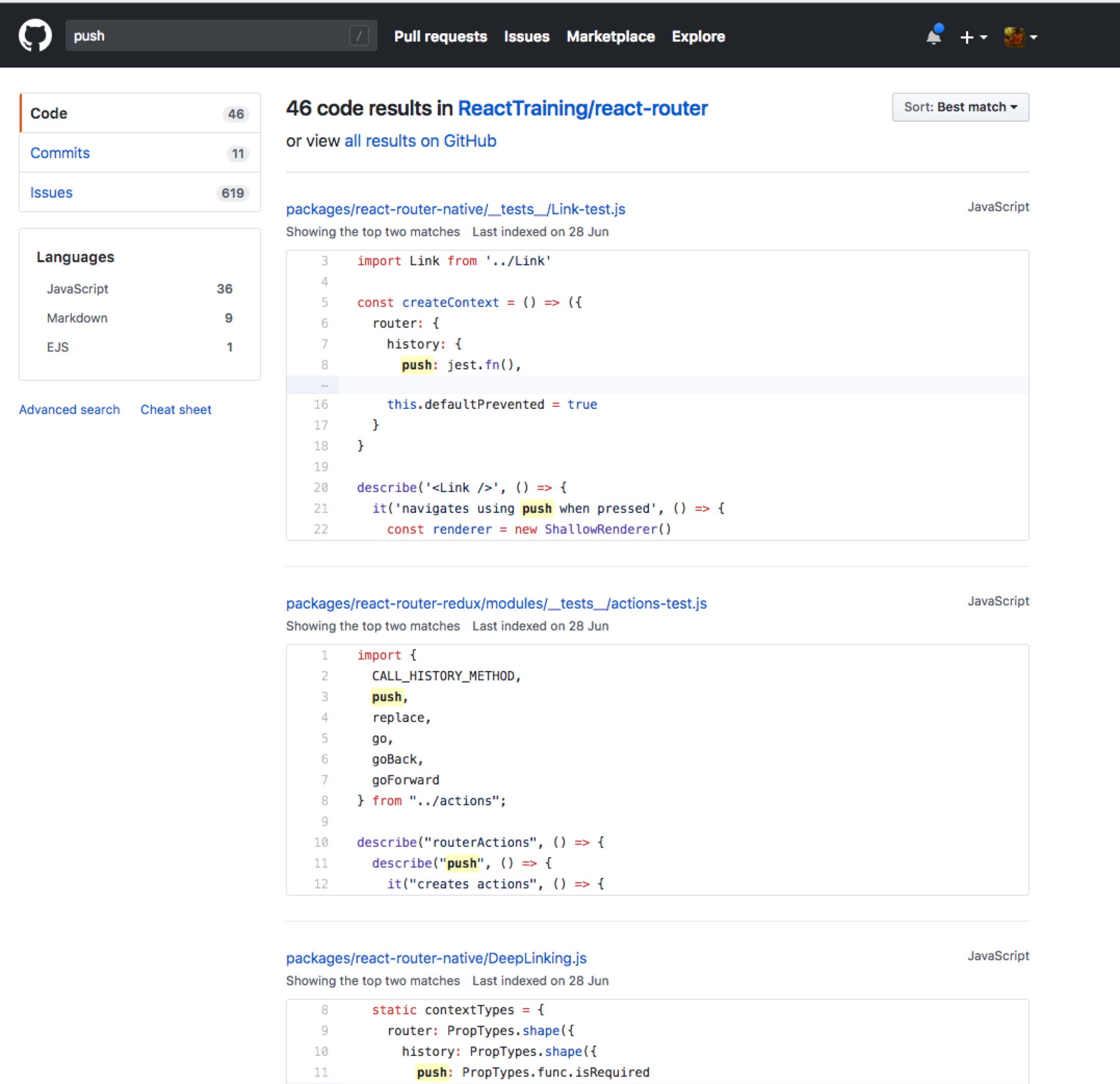Click line number 16 in Link-test.js
This screenshot has height=1084, width=1120.
coord(321,404)
